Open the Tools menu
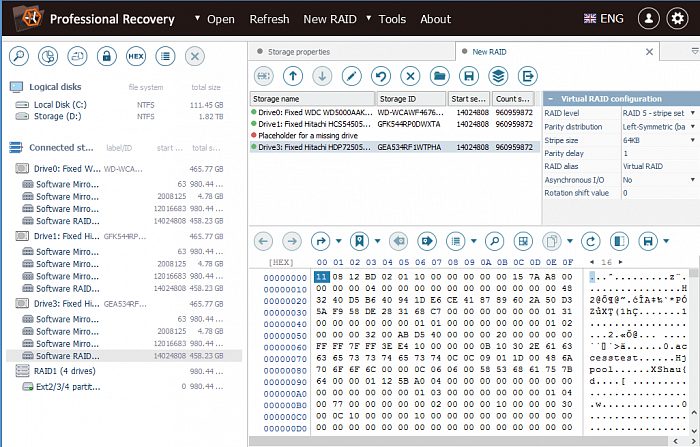 pyautogui.click(x=392, y=19)
